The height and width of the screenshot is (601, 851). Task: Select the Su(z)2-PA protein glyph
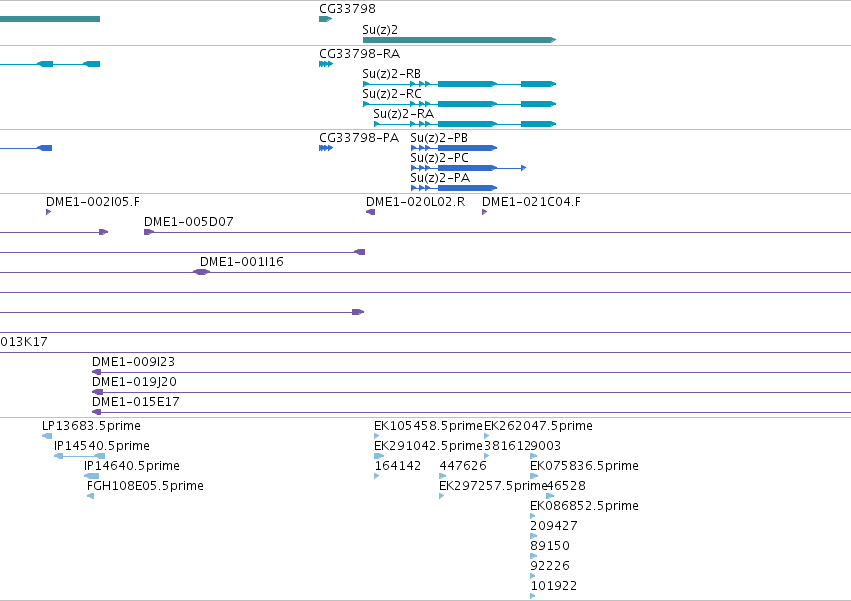[454, 188]
